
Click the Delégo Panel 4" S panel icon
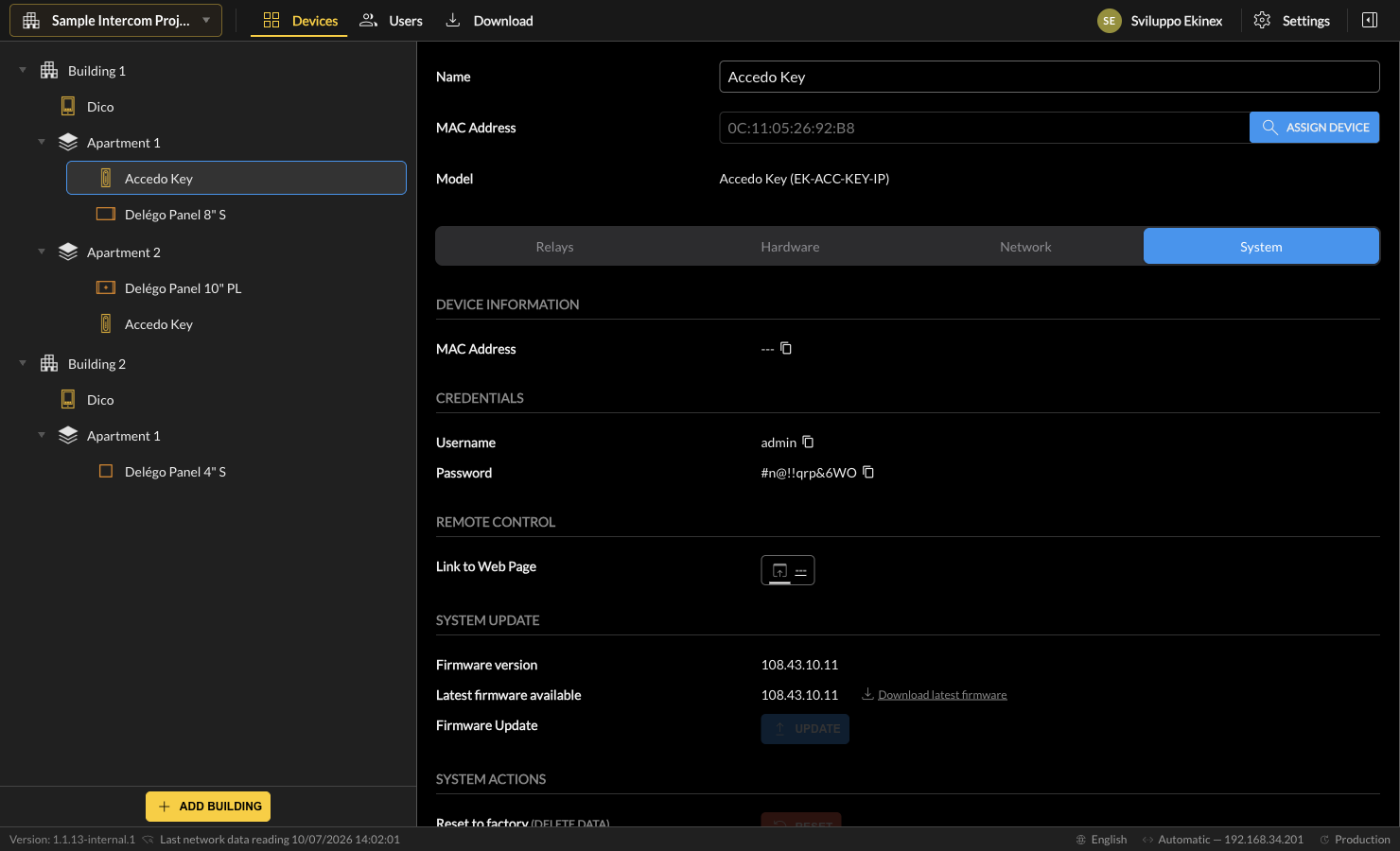point(106,471)
